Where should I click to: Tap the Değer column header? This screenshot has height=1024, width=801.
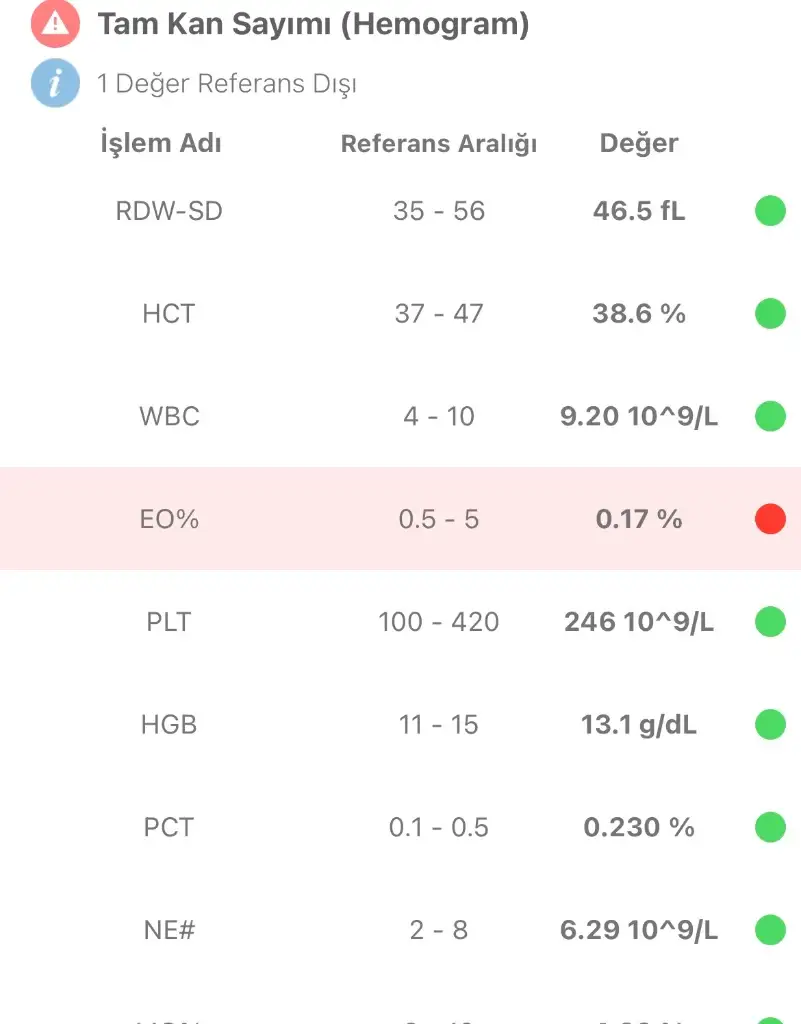pyautogui.click(x=639, y=143)
